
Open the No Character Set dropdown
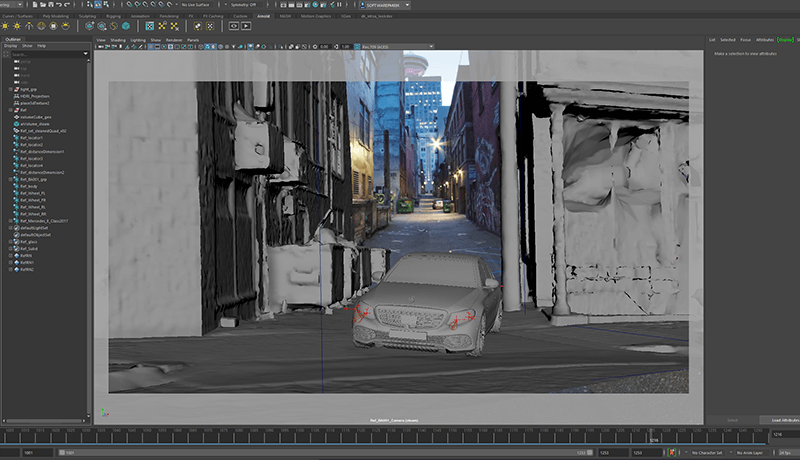tap(707, 452)
